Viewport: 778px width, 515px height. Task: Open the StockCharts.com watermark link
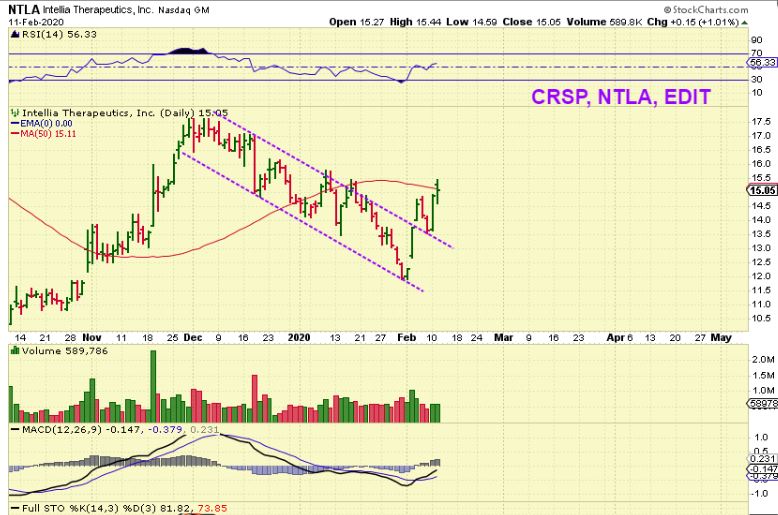[x=706, y=9]
